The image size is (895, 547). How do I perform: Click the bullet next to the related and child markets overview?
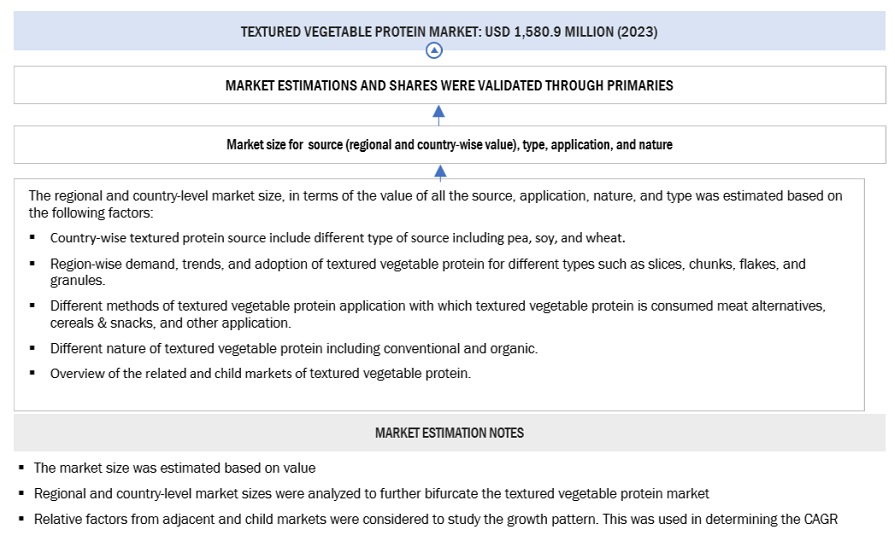[32, 373]
